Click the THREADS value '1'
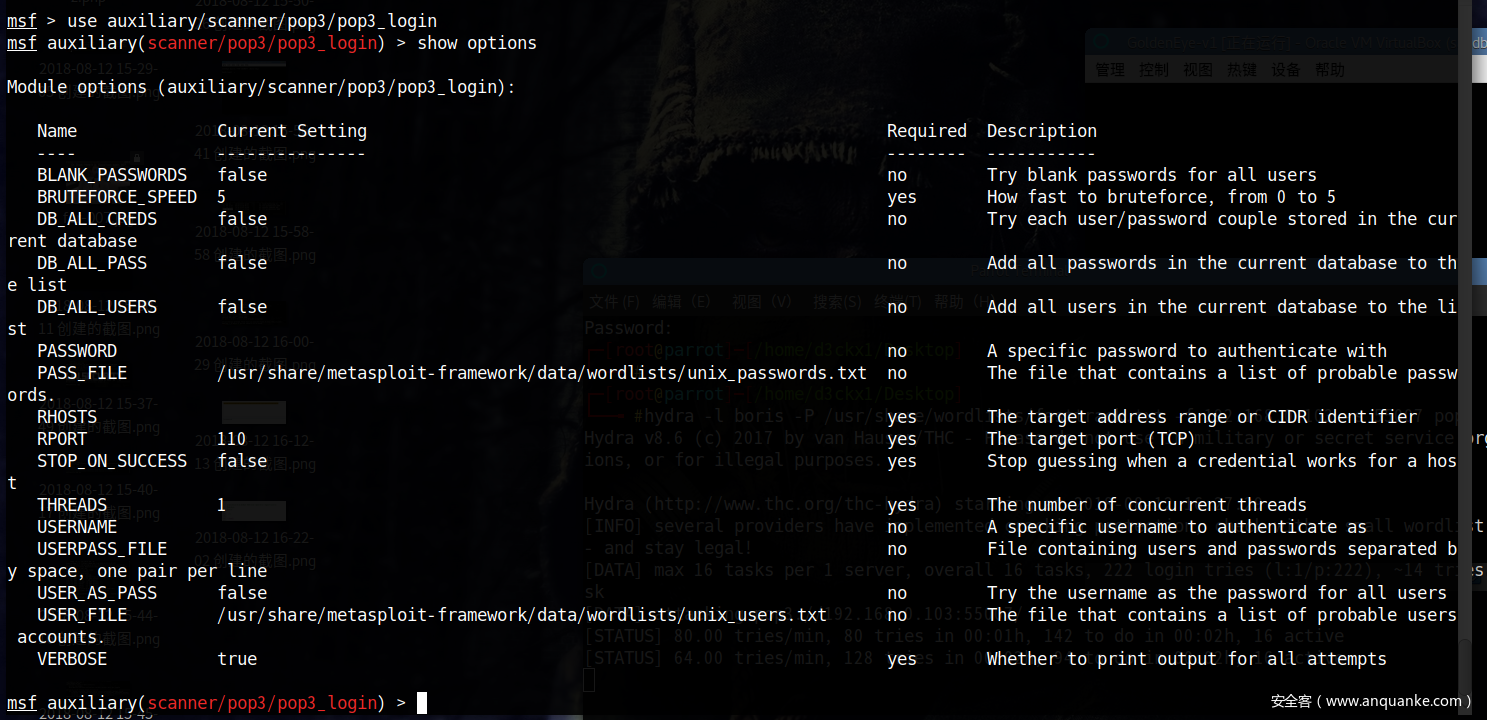Viewport: 1487px width, 720px height. pyautogui.click(x=222, y=505)
